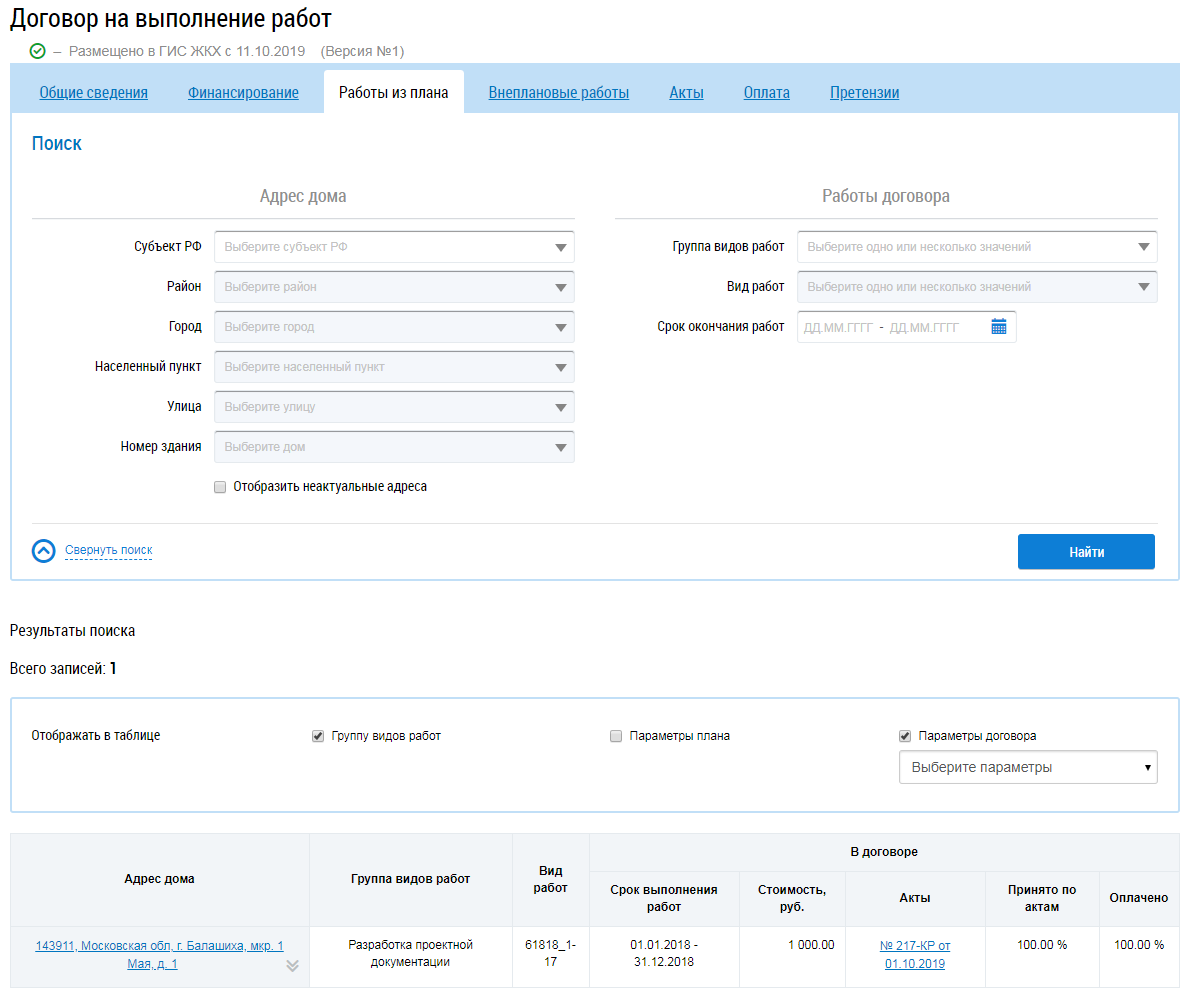Open the calendar date picker icon

pyautogui.click(x=998, y=327)
